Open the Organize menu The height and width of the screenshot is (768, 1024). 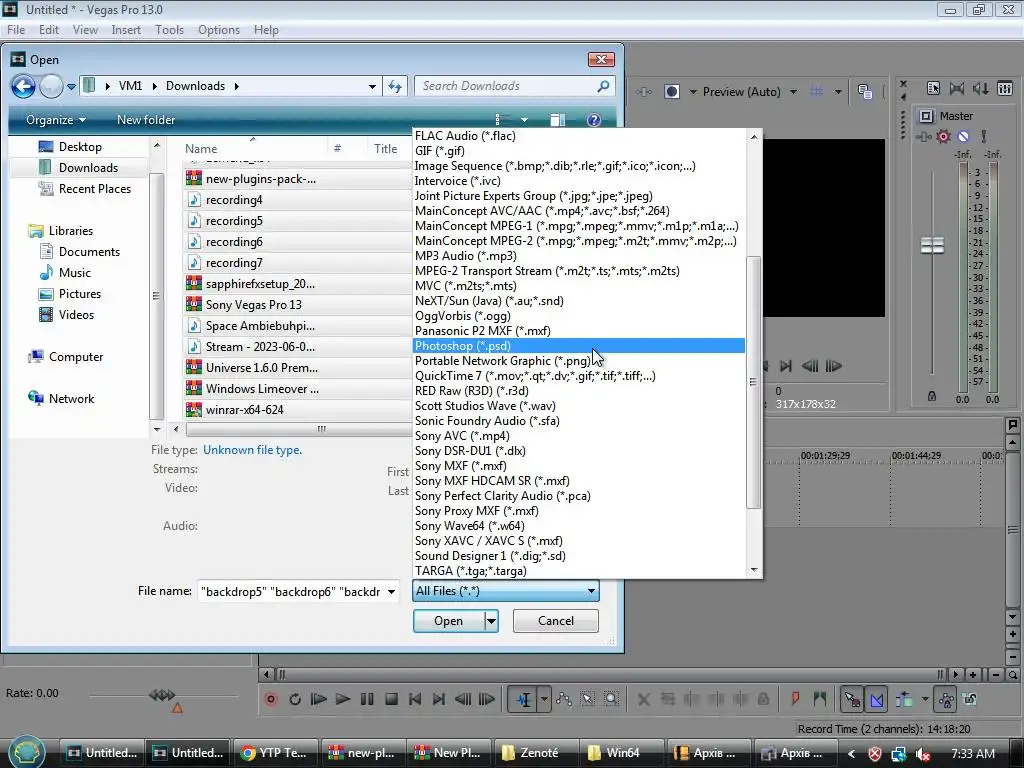[x=56, y=120]
